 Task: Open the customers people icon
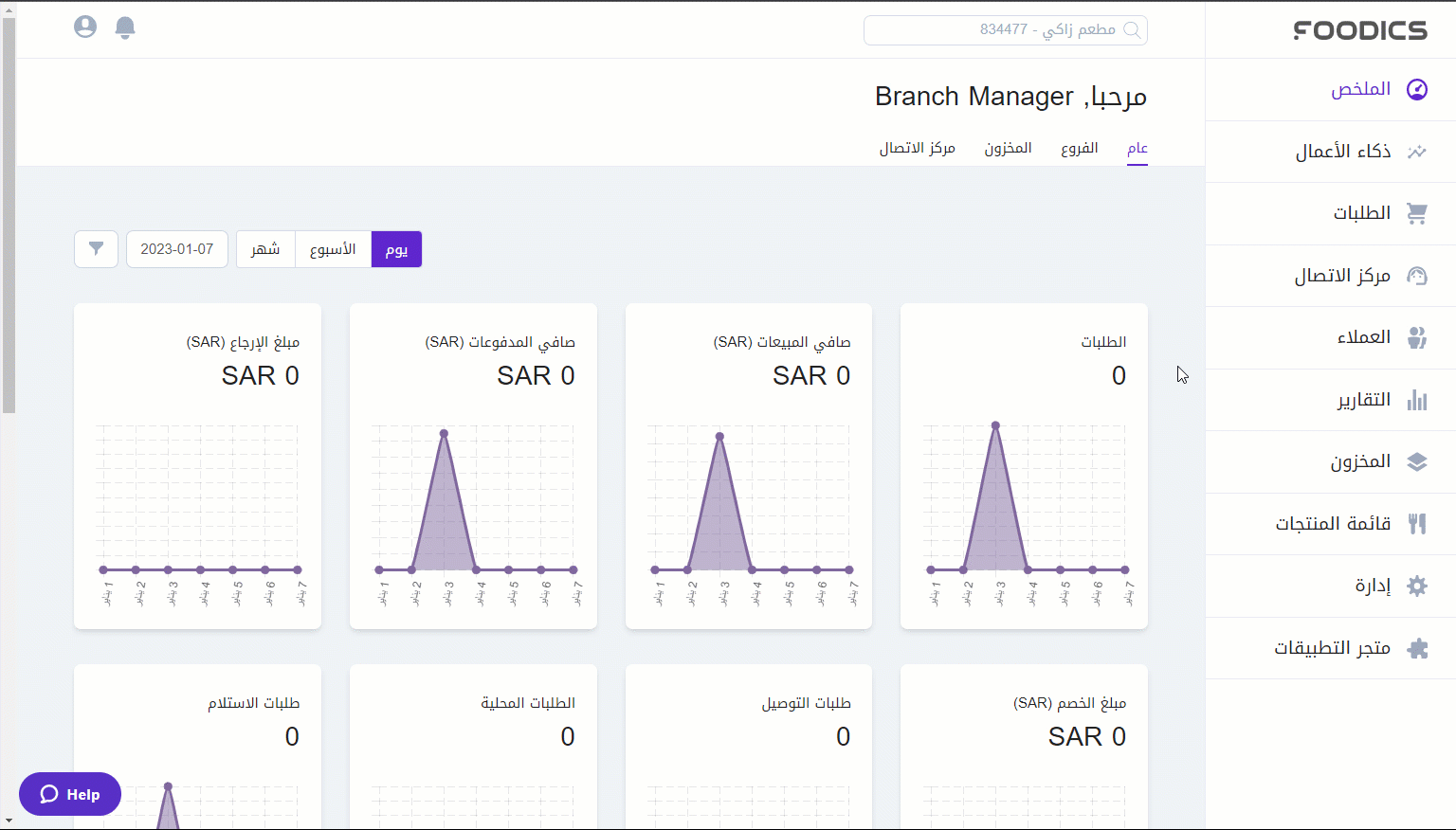coord(1416,337)
